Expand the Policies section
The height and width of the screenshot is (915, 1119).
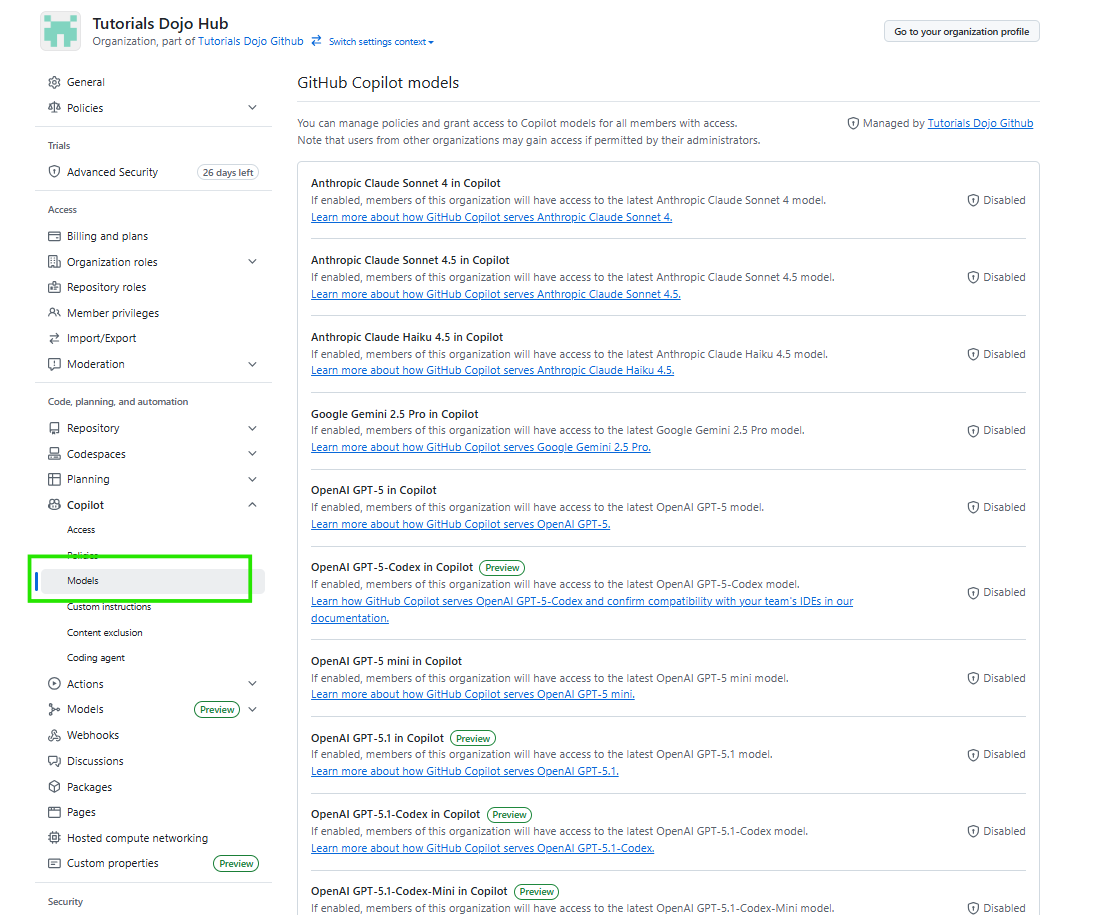tap(252, 107)
